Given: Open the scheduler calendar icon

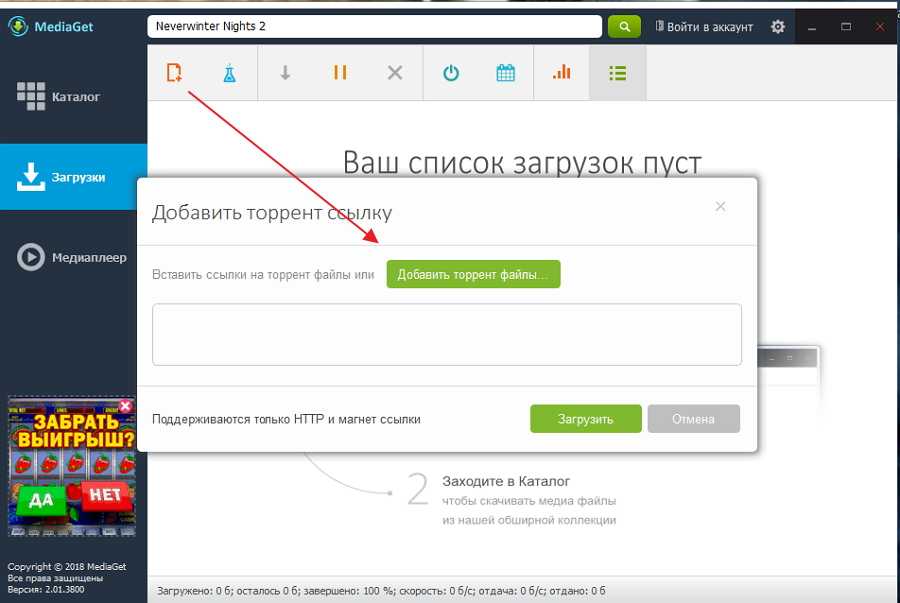Looking at the screenshot, I should (x=506, y=73).
